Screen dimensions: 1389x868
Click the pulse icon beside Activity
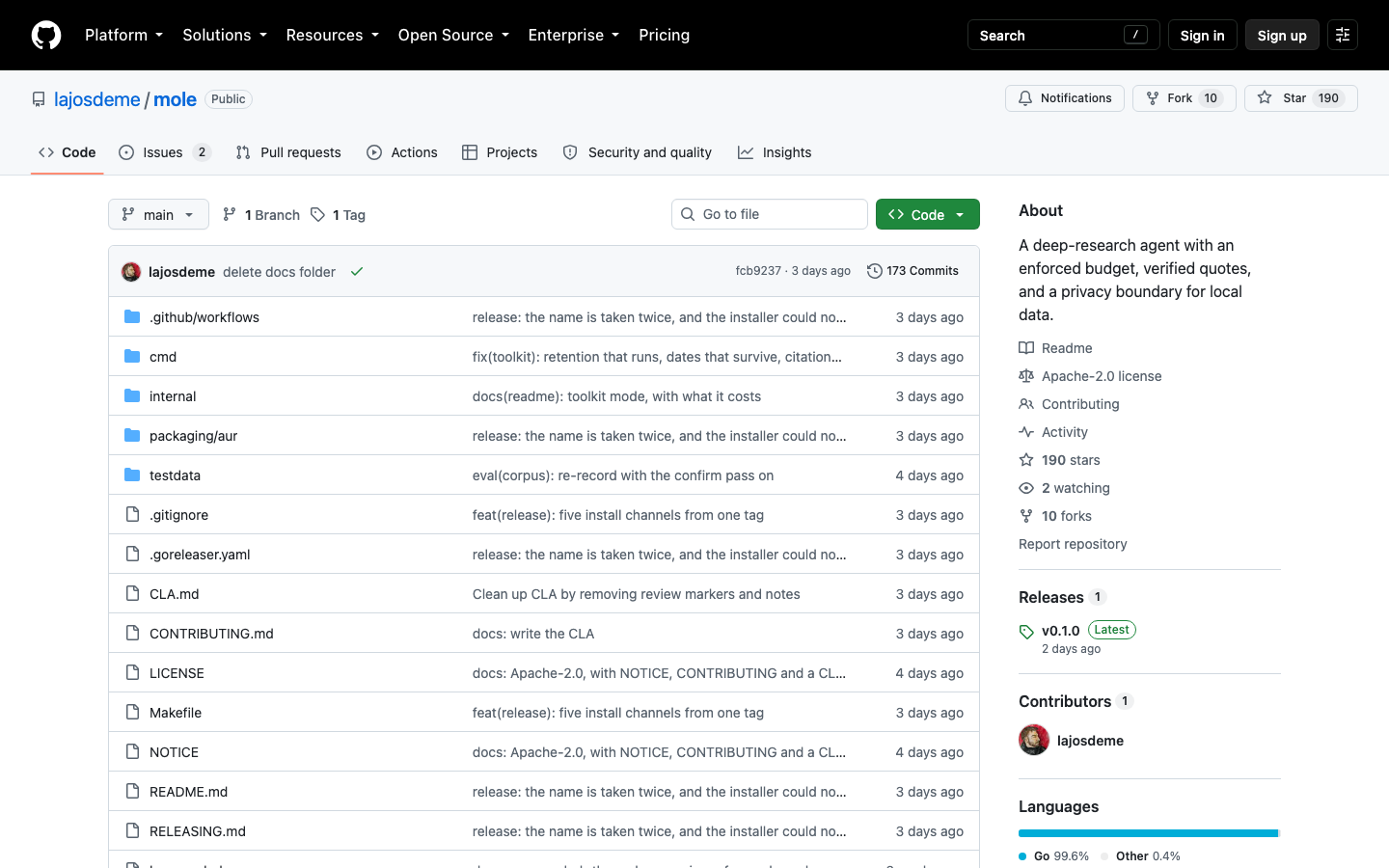[x=1026, y=432]
